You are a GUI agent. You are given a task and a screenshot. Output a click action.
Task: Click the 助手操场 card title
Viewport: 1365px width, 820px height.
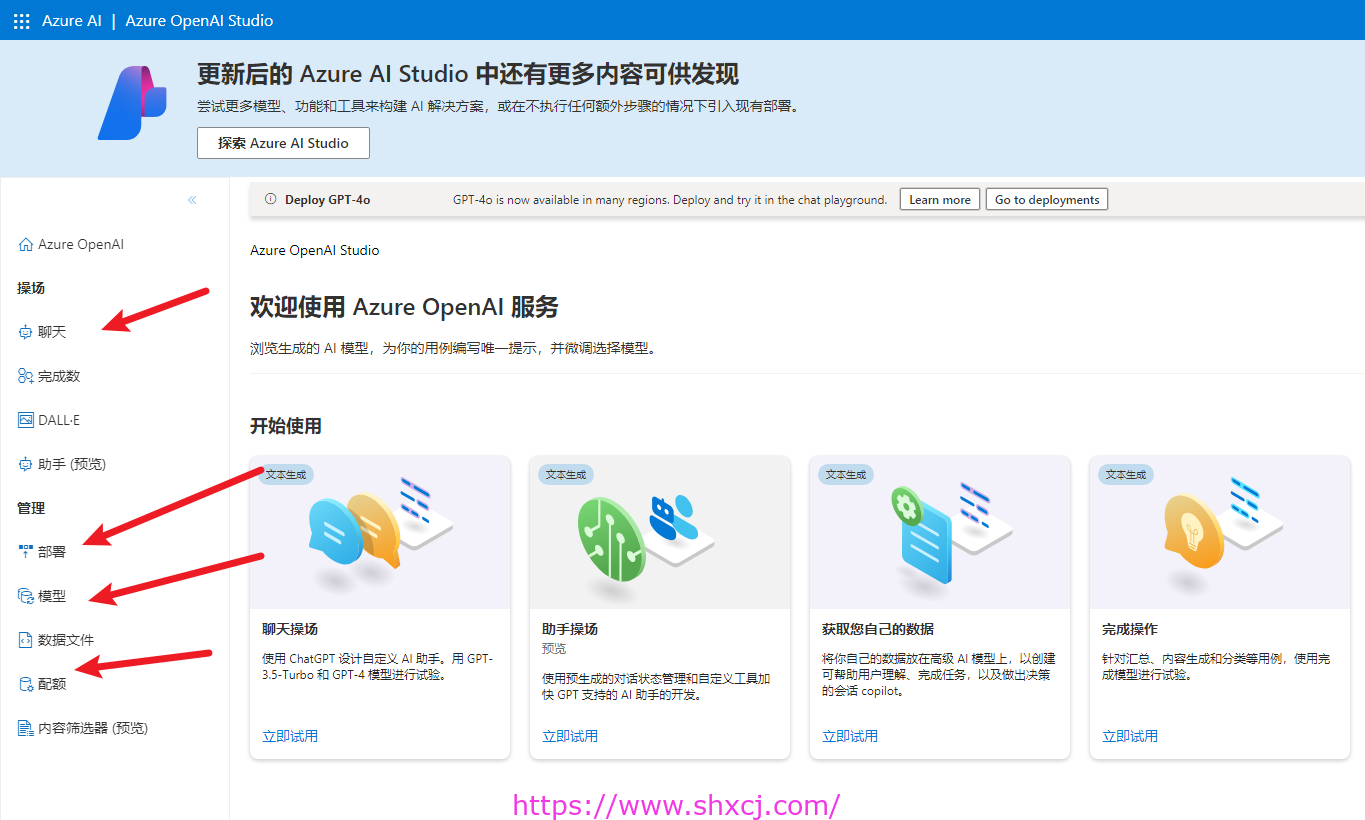tap(570, 629)
